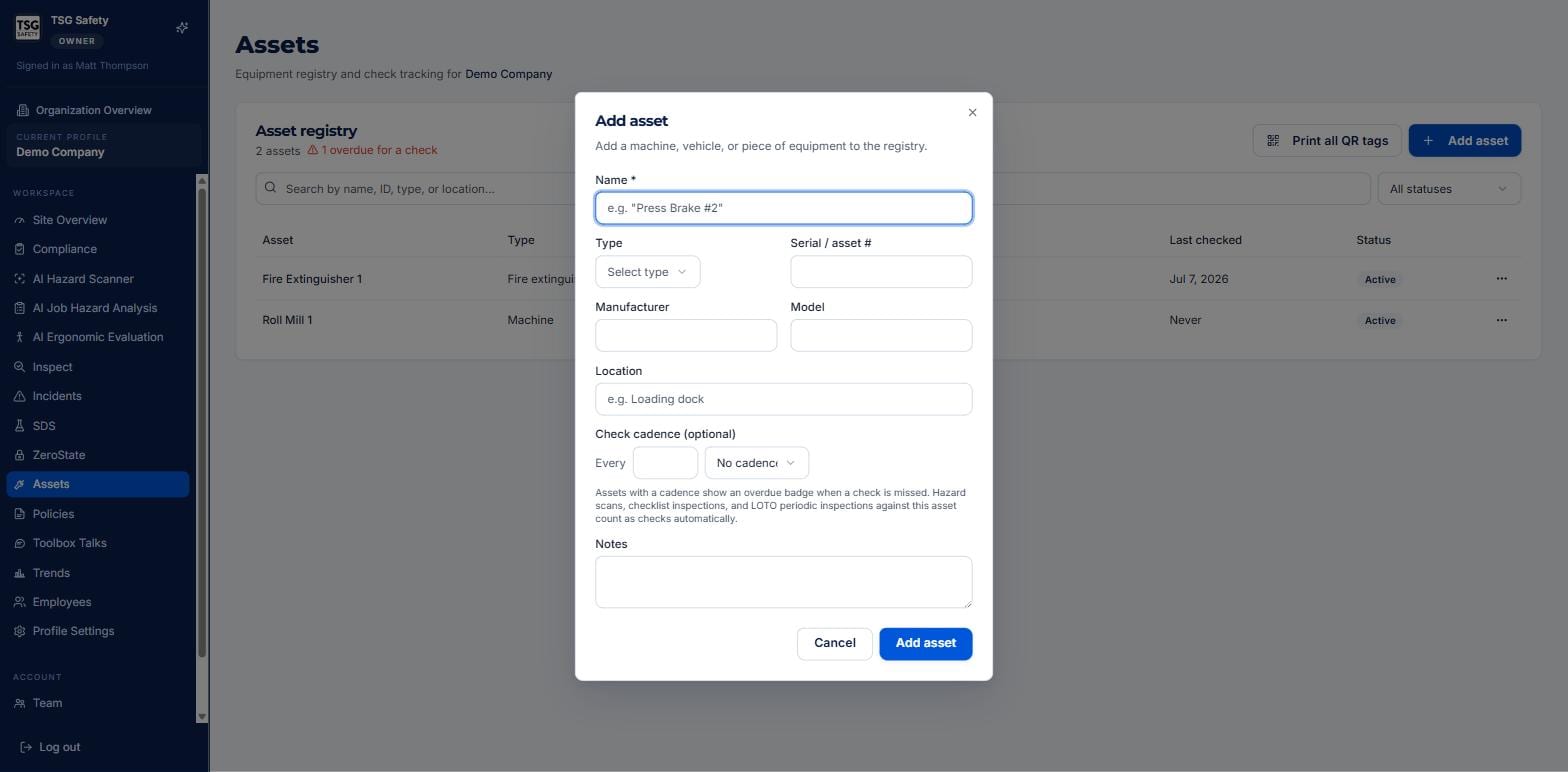Screen dimensions: 1568x772
Task: Click the Employees people icon
Action: 19,602
